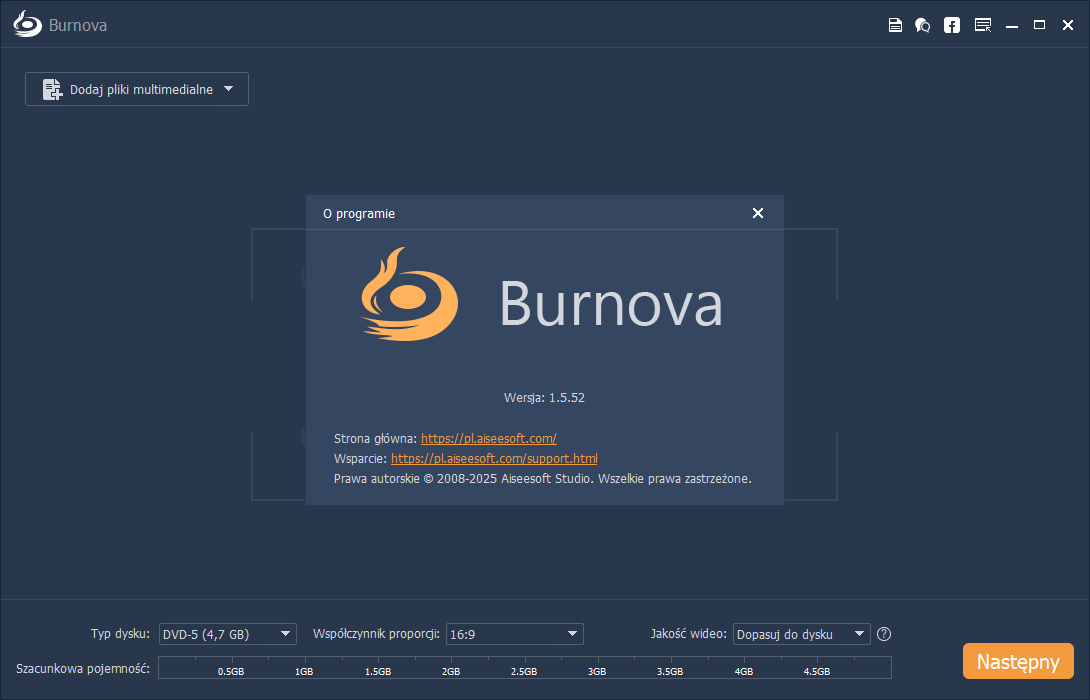The image size is (1090, 700).
Task: Click the Wsparcie label
Action: coord(360,459)
